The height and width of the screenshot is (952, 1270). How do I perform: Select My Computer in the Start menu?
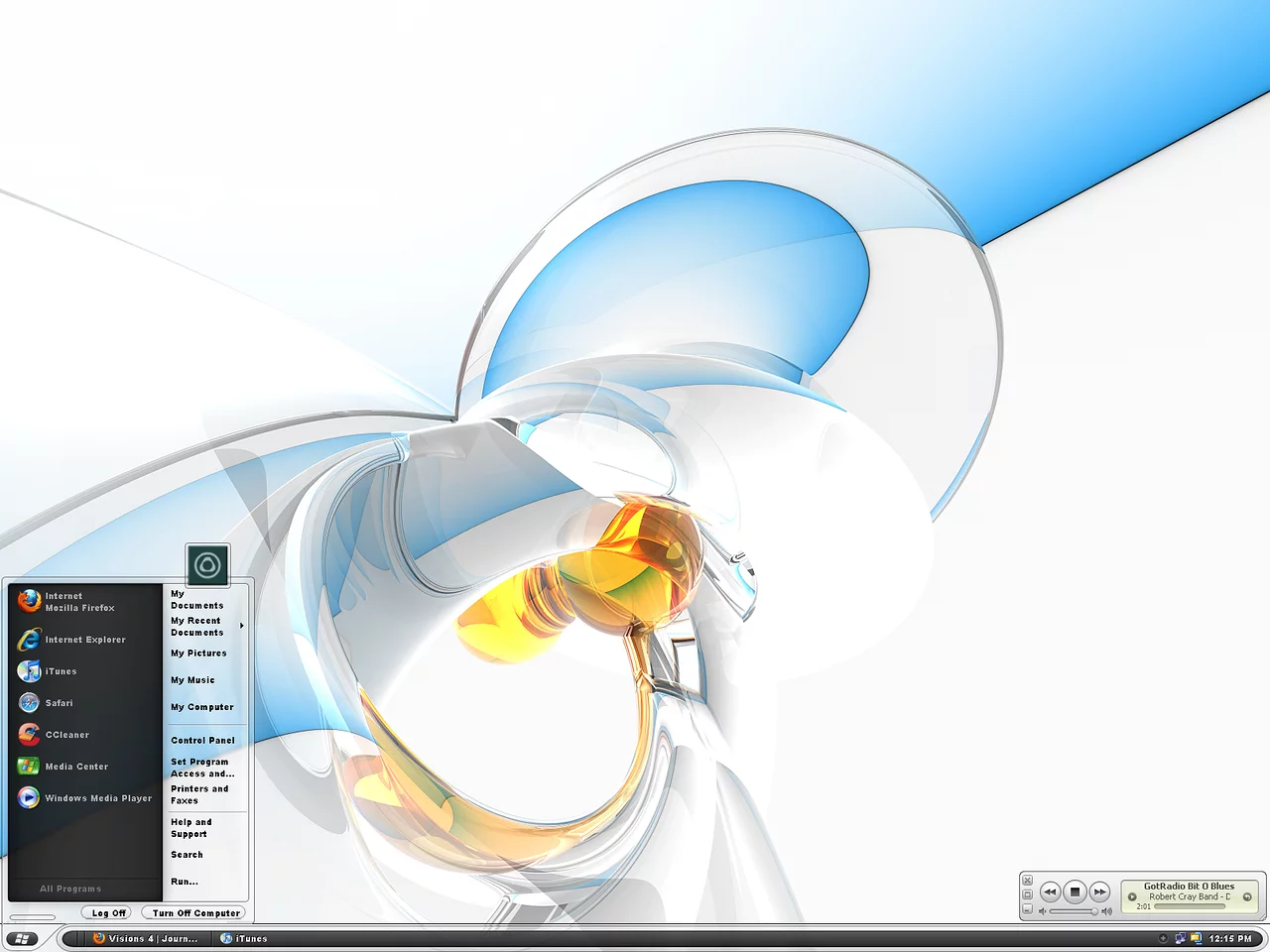(x=202, y=707)
